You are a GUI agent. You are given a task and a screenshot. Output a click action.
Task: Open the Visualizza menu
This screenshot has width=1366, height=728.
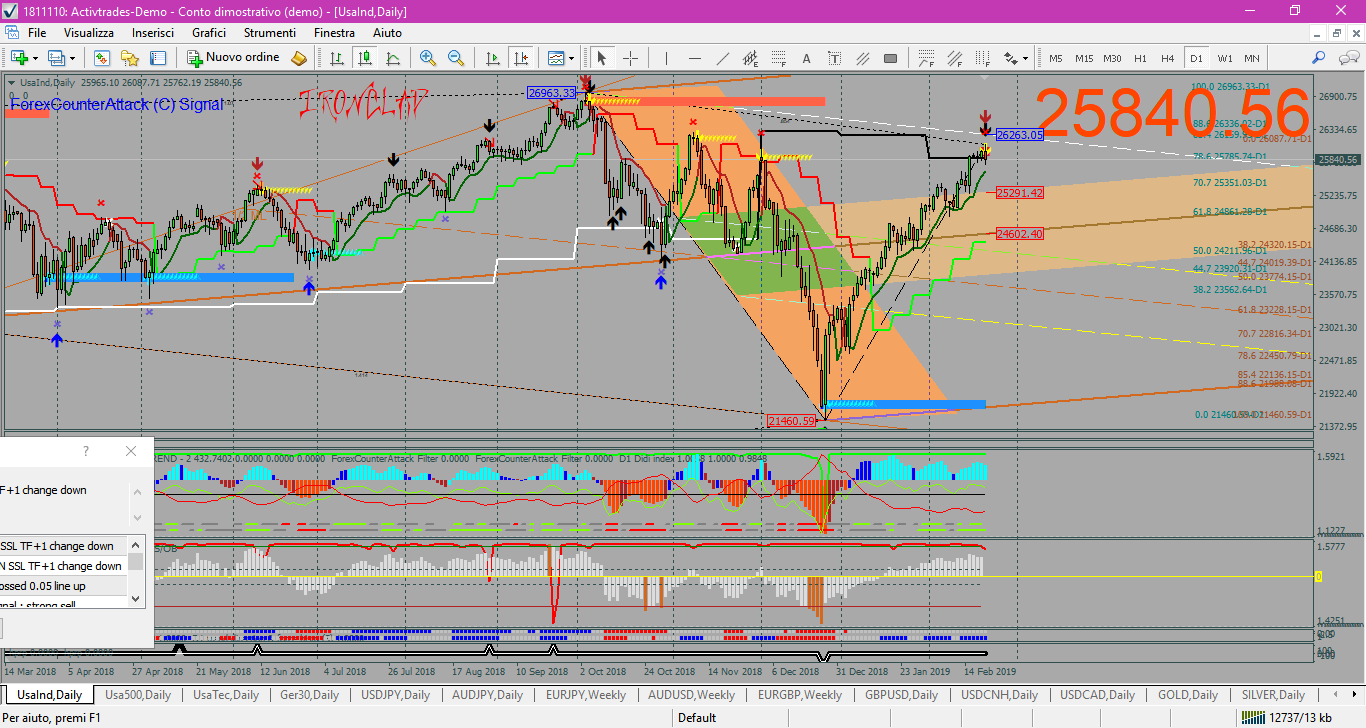point(89,33)
